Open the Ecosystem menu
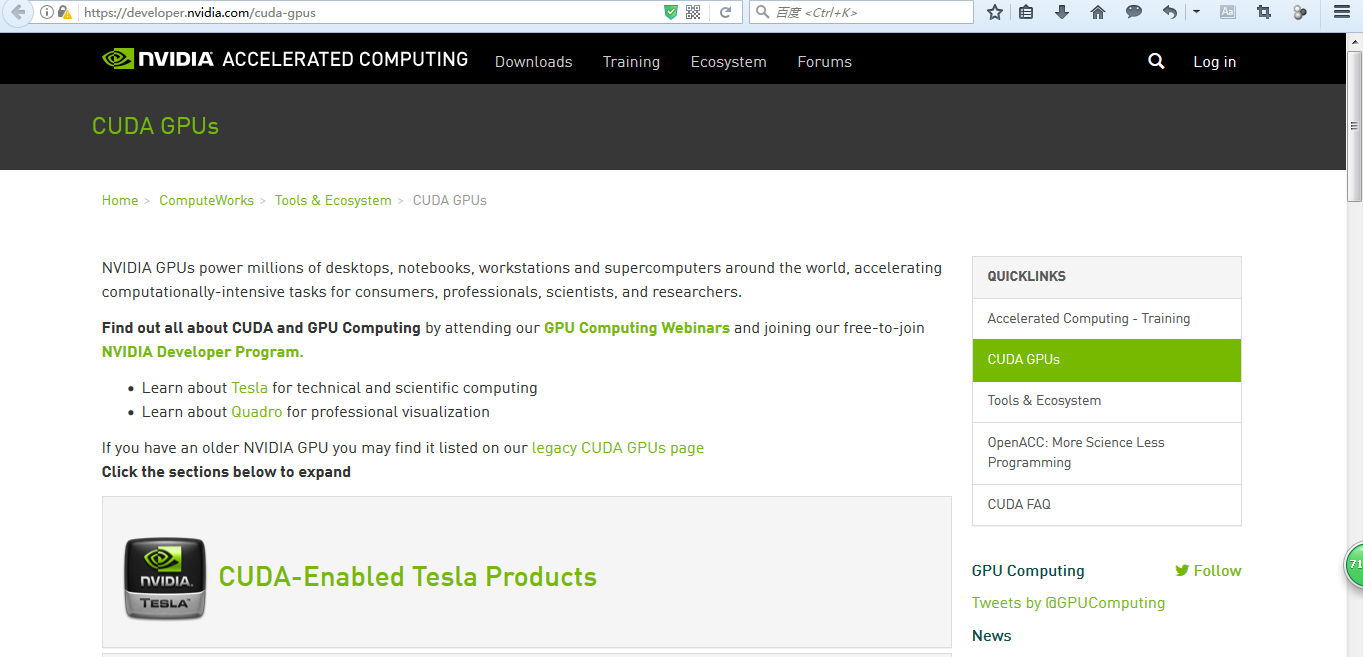 coord(728,62)
